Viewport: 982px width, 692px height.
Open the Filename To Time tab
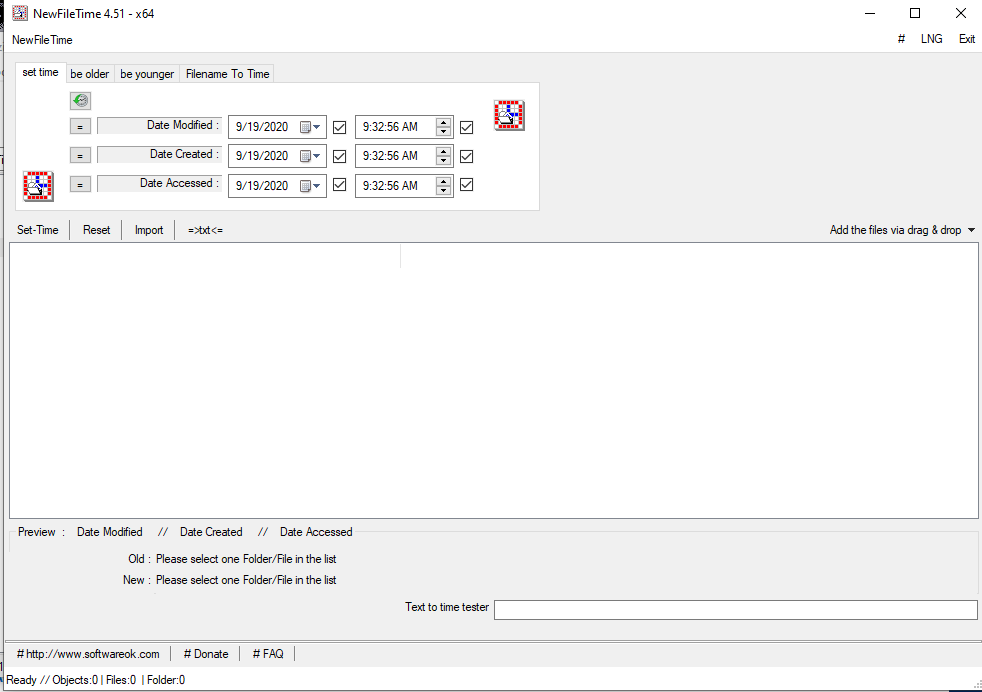pyautogui.click(x=227, y=74)
